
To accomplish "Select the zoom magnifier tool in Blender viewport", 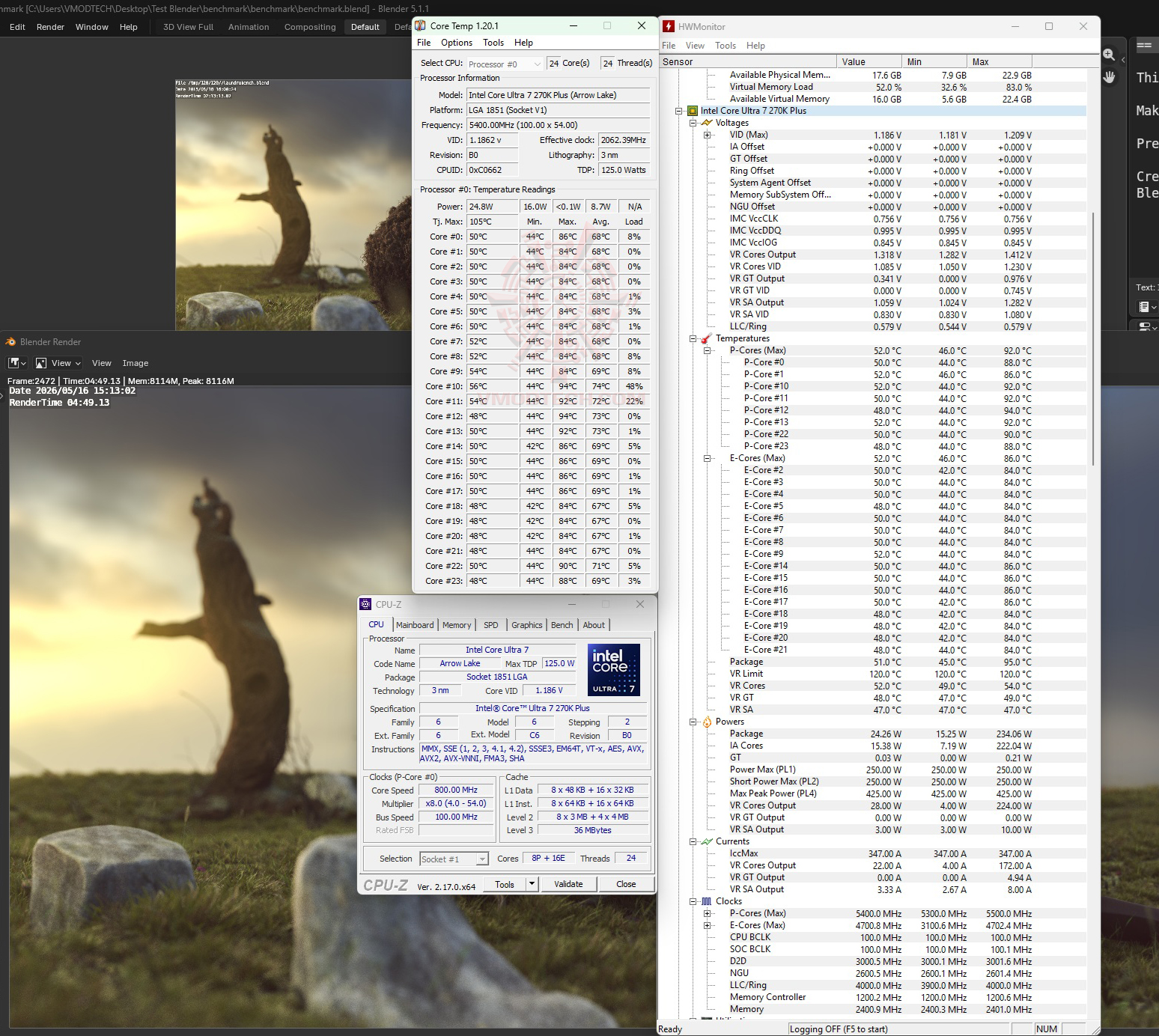I will (1109, 55).
